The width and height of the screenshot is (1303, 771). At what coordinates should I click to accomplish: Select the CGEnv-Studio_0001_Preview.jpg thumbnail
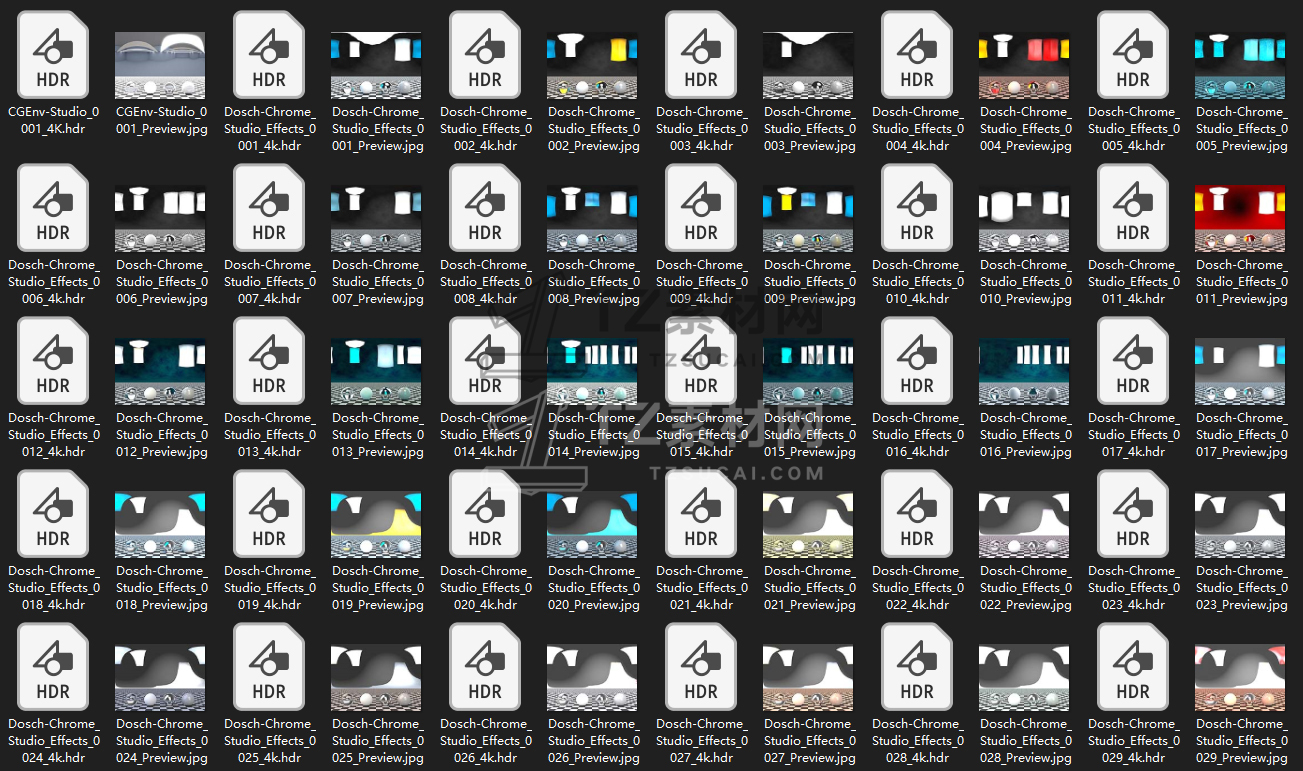click(x=161, y=66)
